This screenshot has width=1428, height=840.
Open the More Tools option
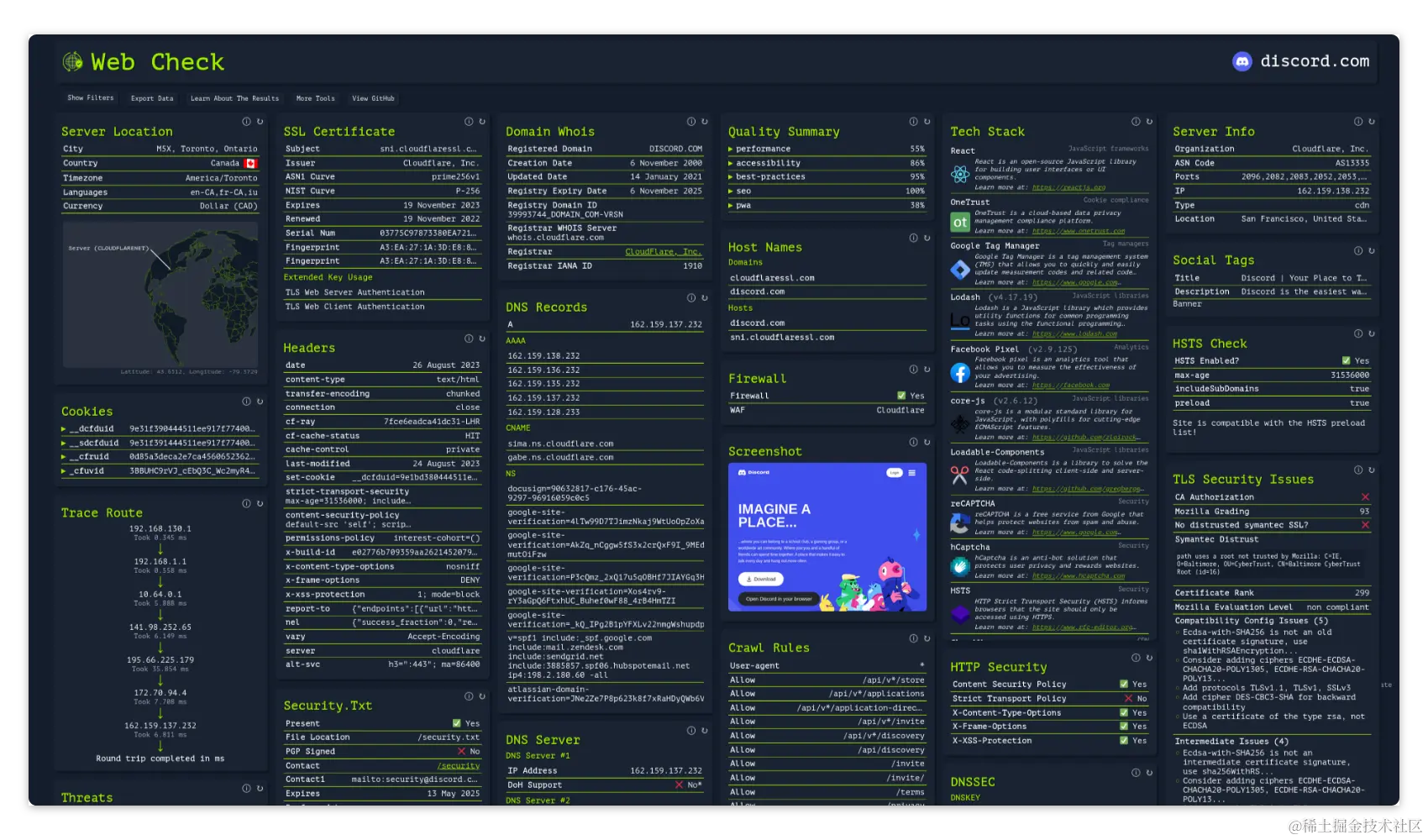click(315, 98)
